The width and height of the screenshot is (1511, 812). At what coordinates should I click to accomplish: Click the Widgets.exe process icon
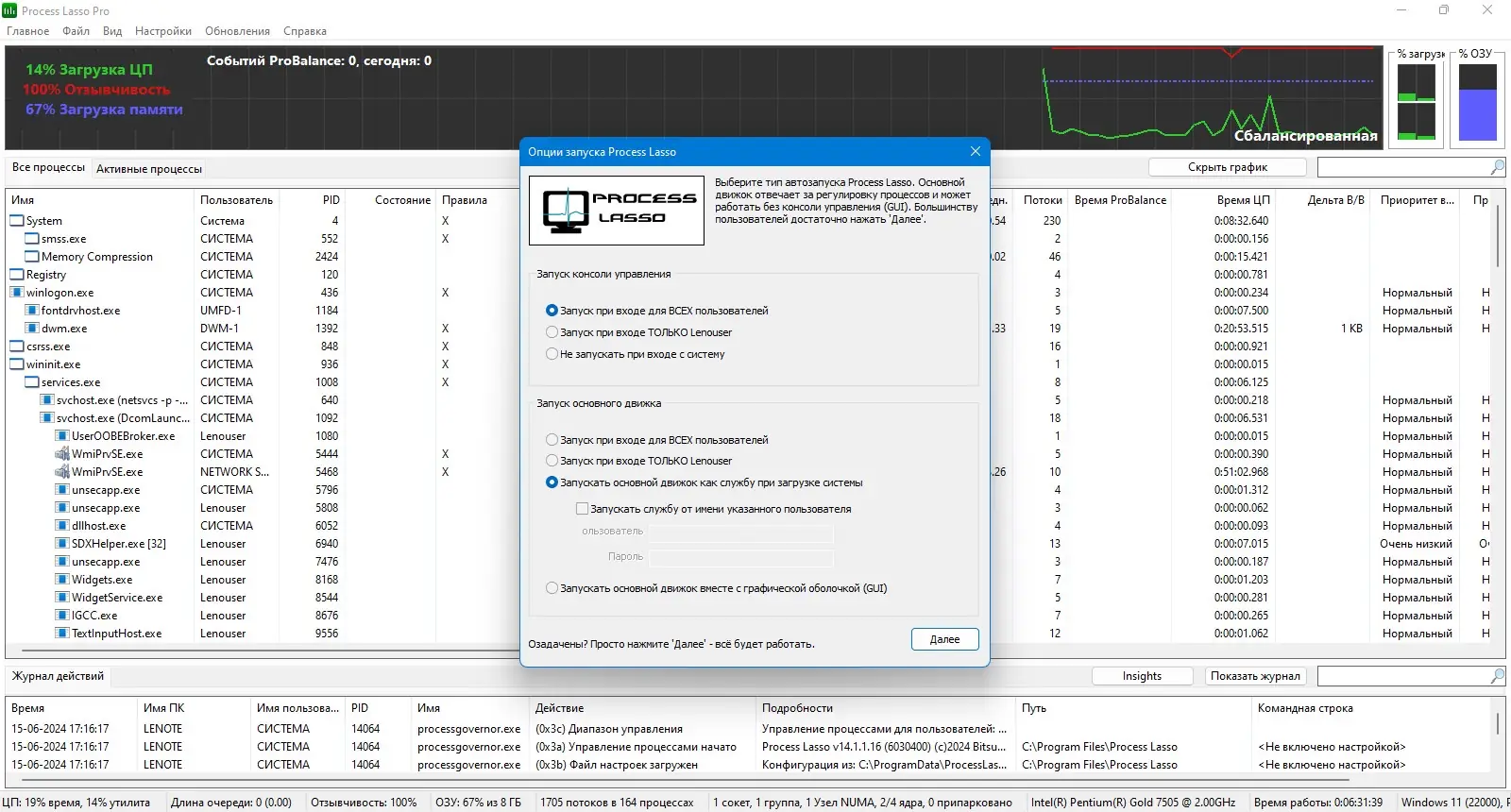tap(62, 580)
